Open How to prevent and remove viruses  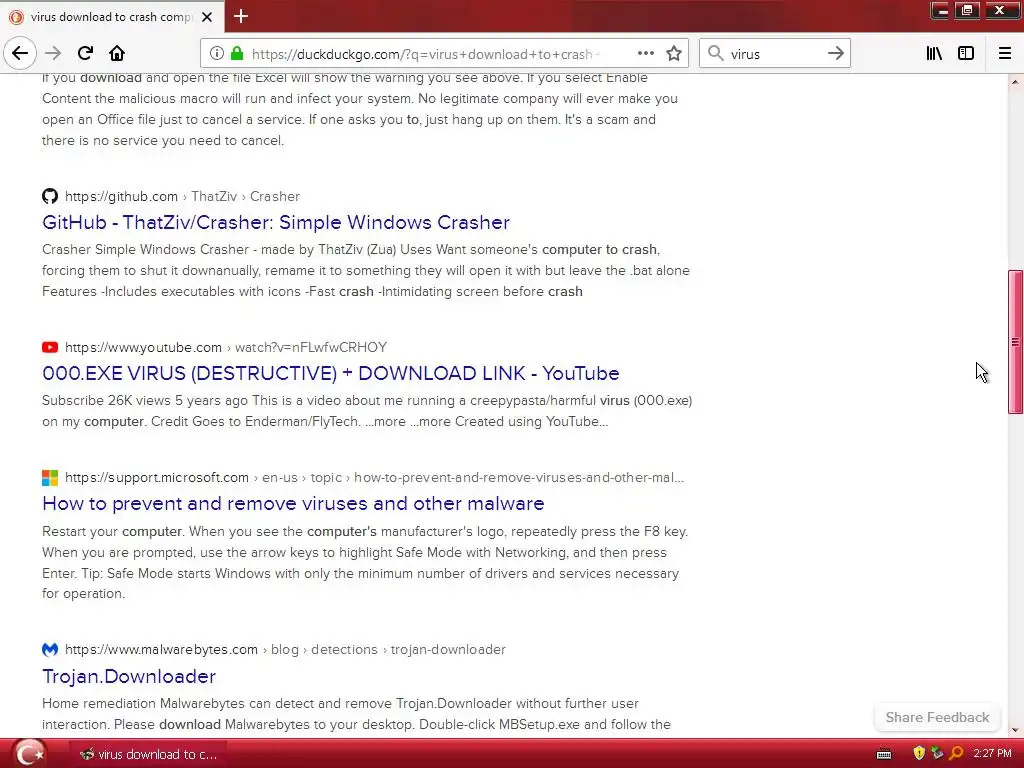pos(293,504)
